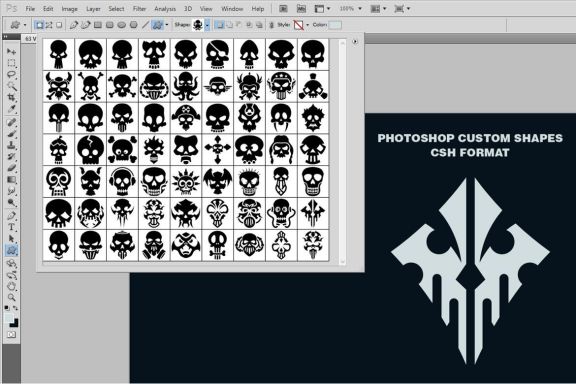The image size is (576, 384).
Task: Open the layer Style picker dropdown
Action: click(307, 25)
